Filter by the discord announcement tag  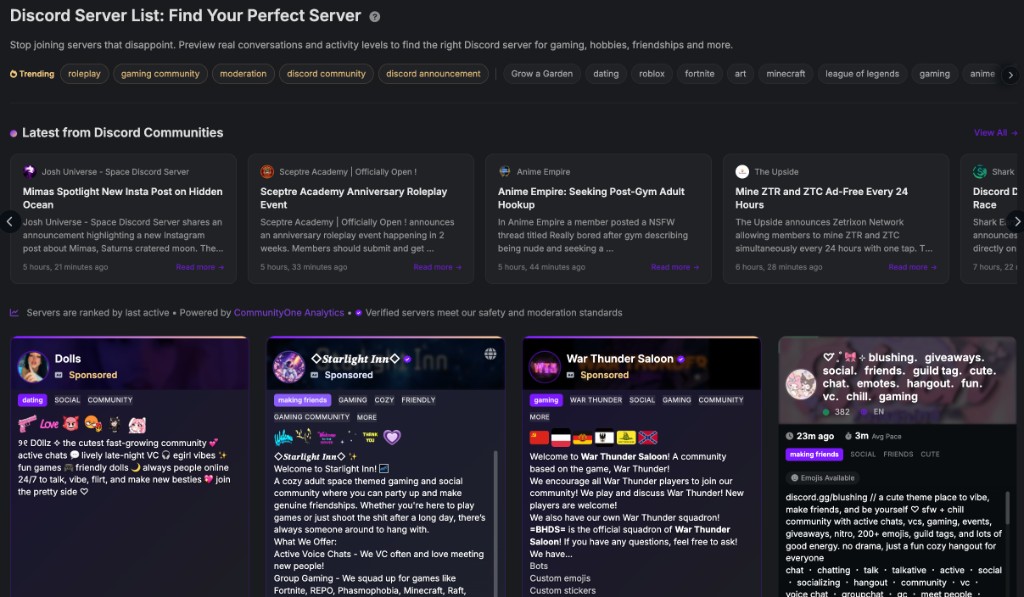433,74
